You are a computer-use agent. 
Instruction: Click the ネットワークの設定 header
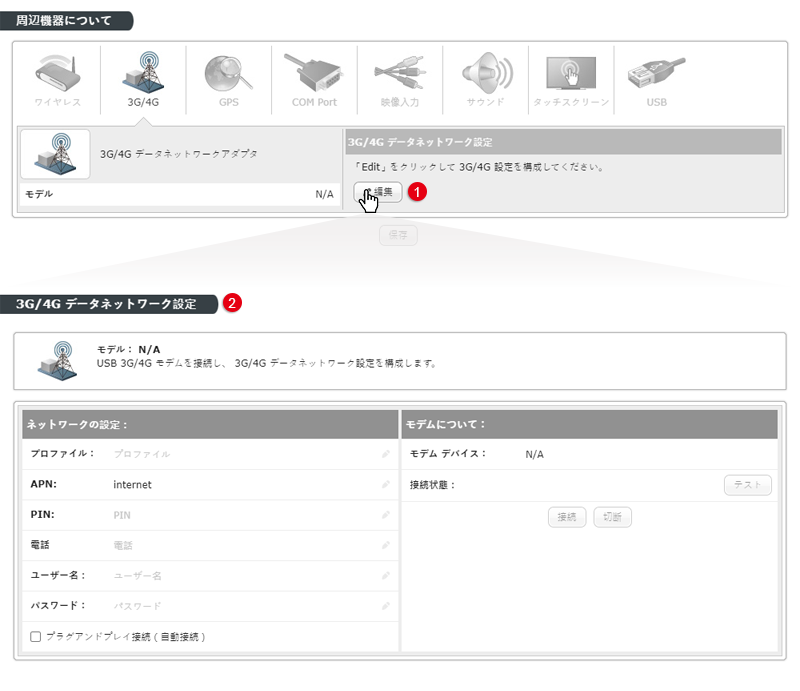210,424
